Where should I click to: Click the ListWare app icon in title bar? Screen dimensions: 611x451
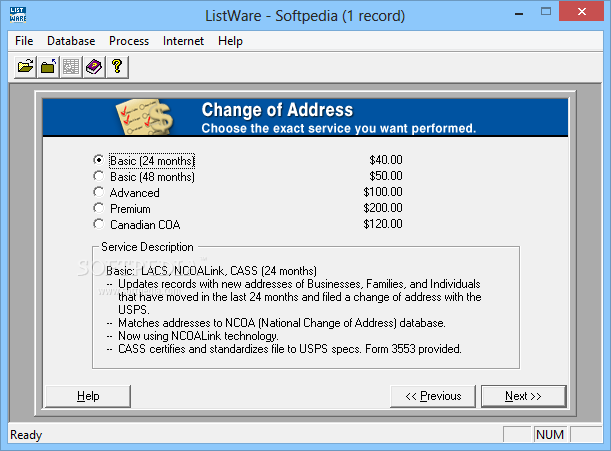pos(18,15)
